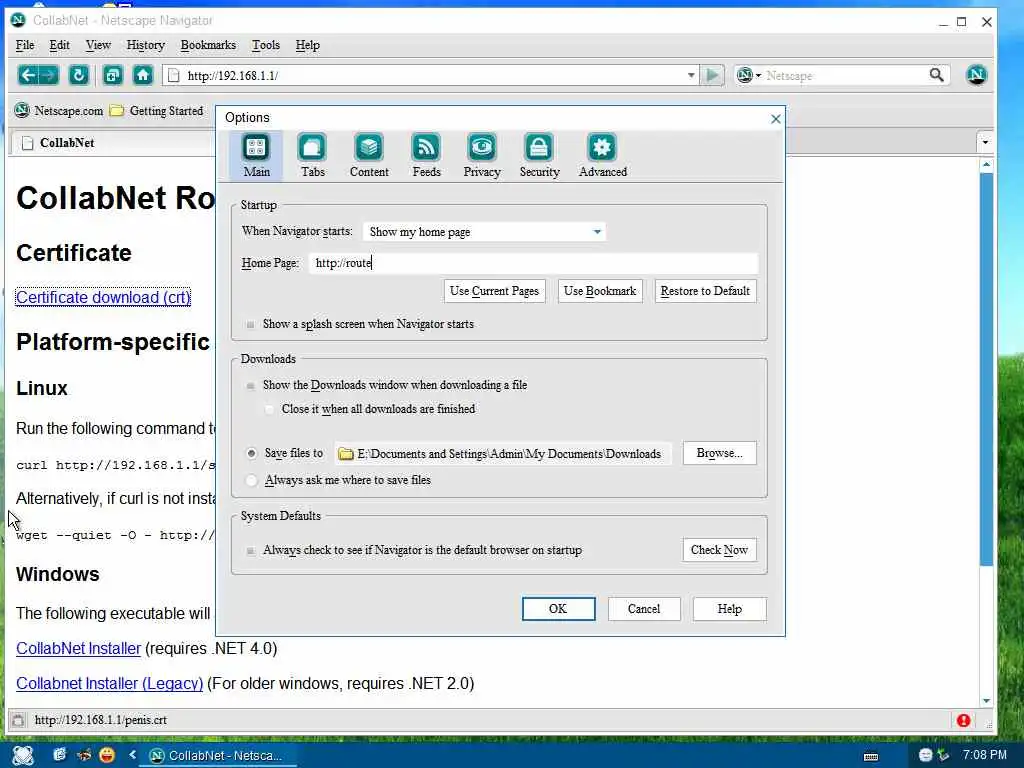This screenshot has height=768, width=1024.
Task: Open the File menu
Action: pyautogui.click(x=25, y=45)
